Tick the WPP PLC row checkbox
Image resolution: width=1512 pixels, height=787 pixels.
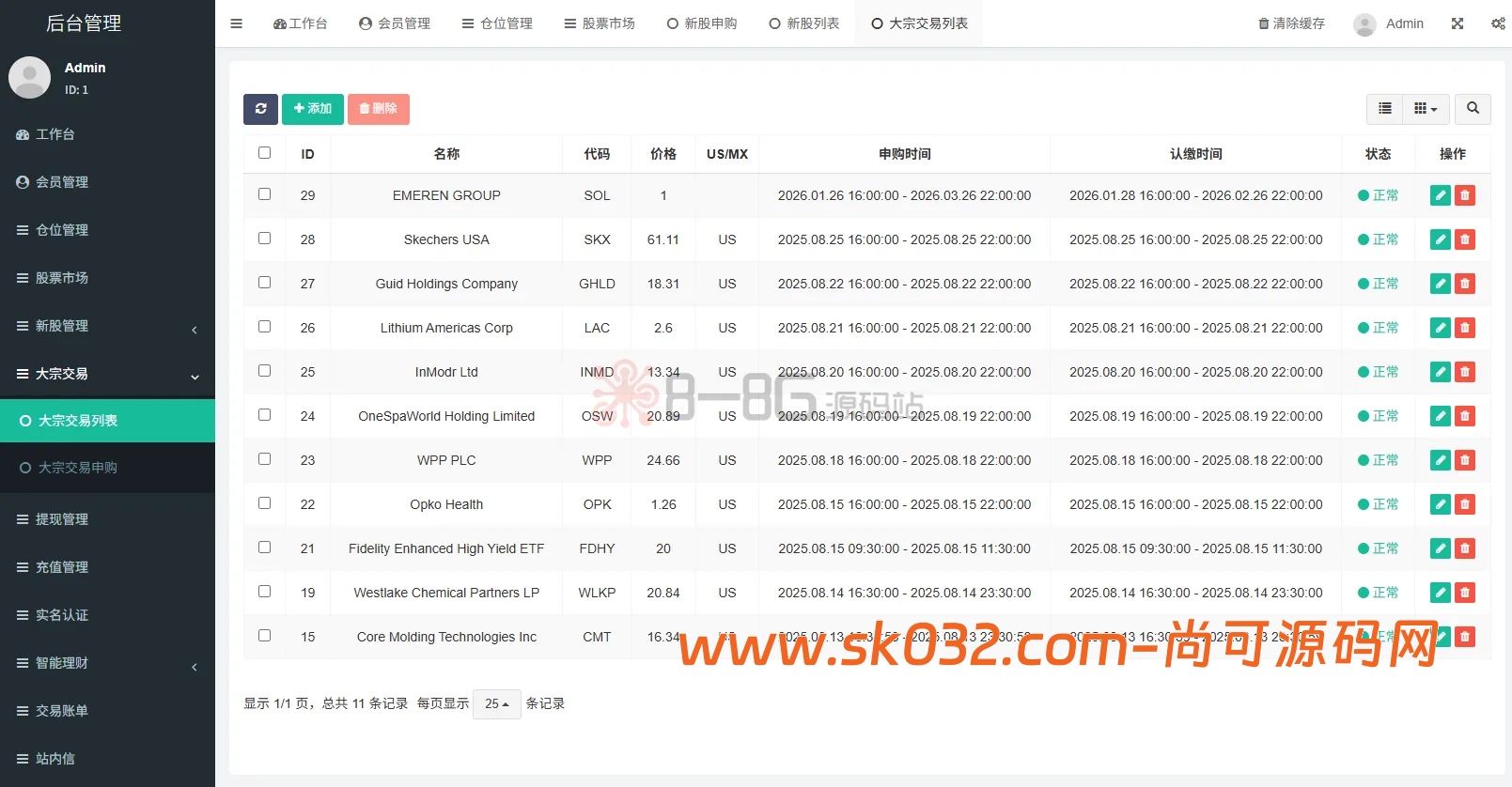(x=265, y=459)
